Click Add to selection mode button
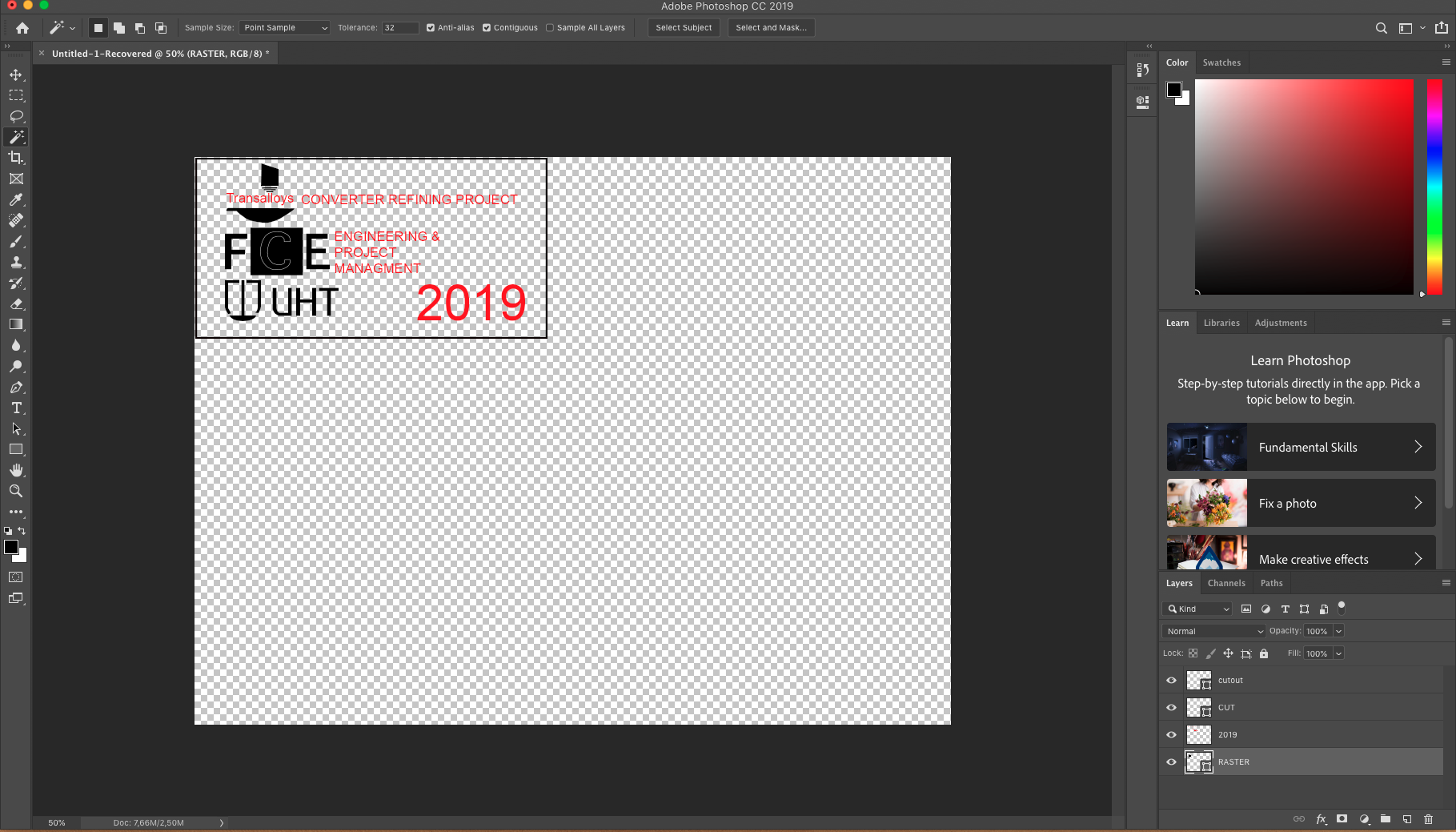The image size is (1456, 832). (x=119, y=28)
